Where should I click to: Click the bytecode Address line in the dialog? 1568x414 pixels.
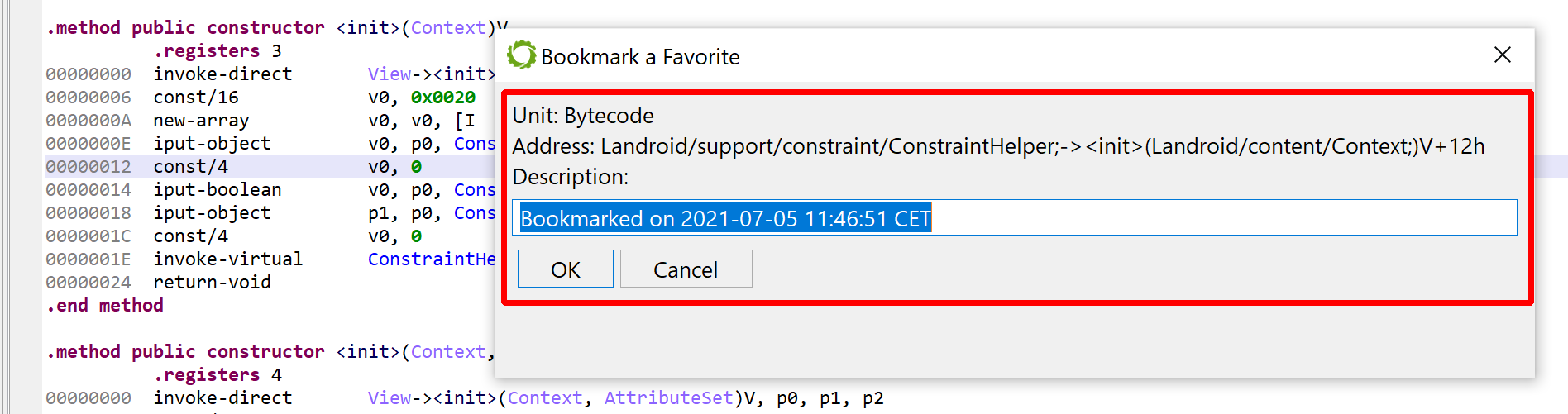click(x=998, y=146)
